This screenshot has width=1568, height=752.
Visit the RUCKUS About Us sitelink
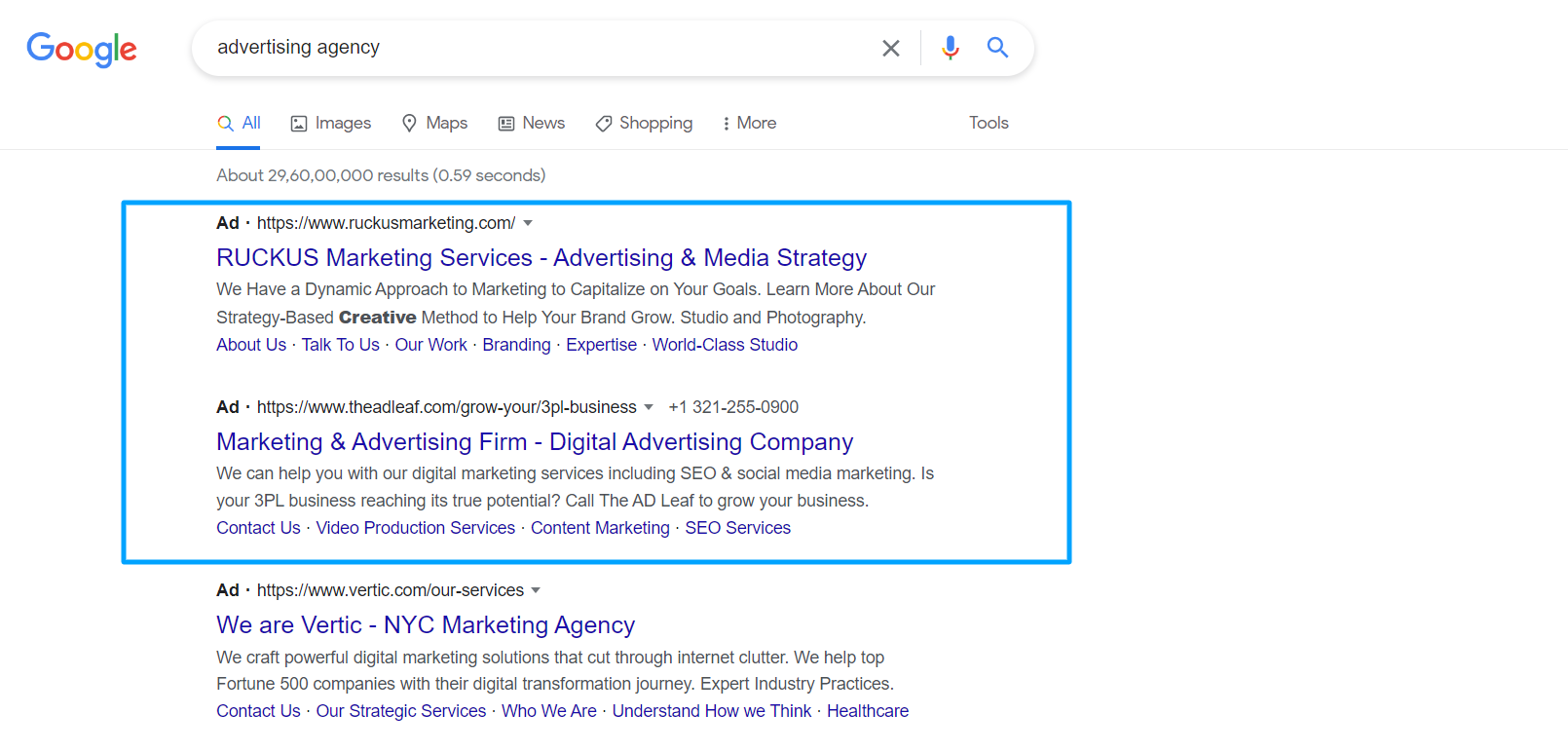(x=251, y=345)
